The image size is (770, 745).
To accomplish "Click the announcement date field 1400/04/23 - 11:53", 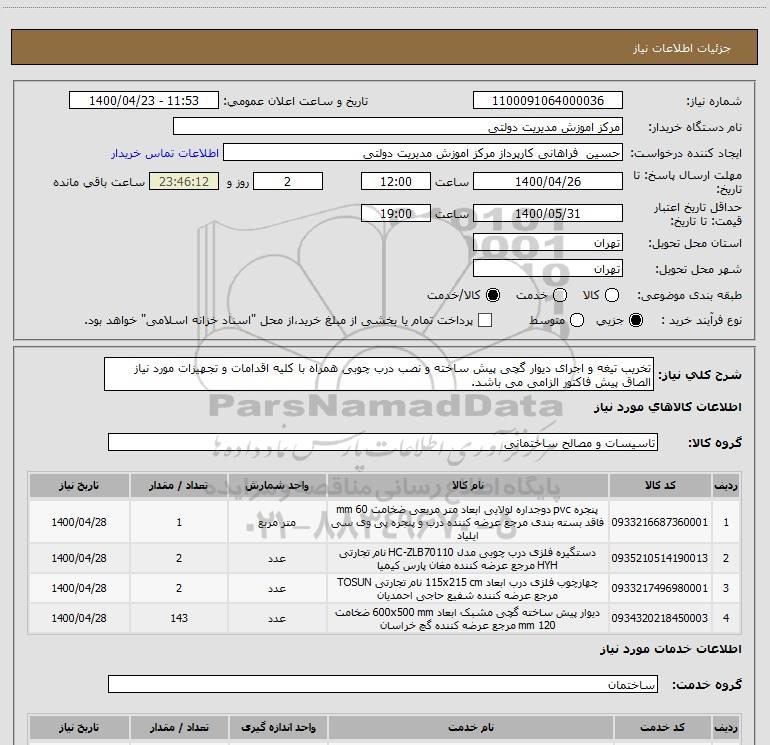I will (144, 101).
